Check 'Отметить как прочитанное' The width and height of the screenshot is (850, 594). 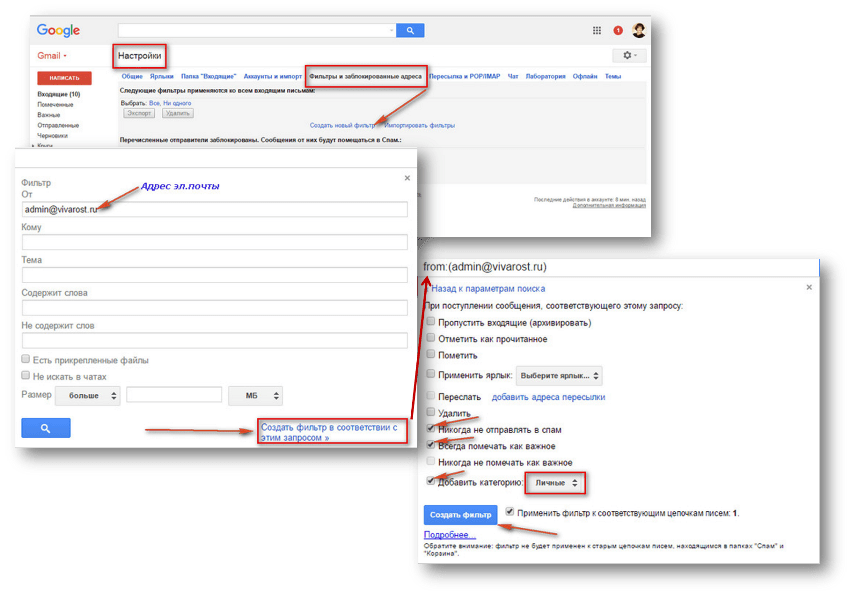click(430, 338)
